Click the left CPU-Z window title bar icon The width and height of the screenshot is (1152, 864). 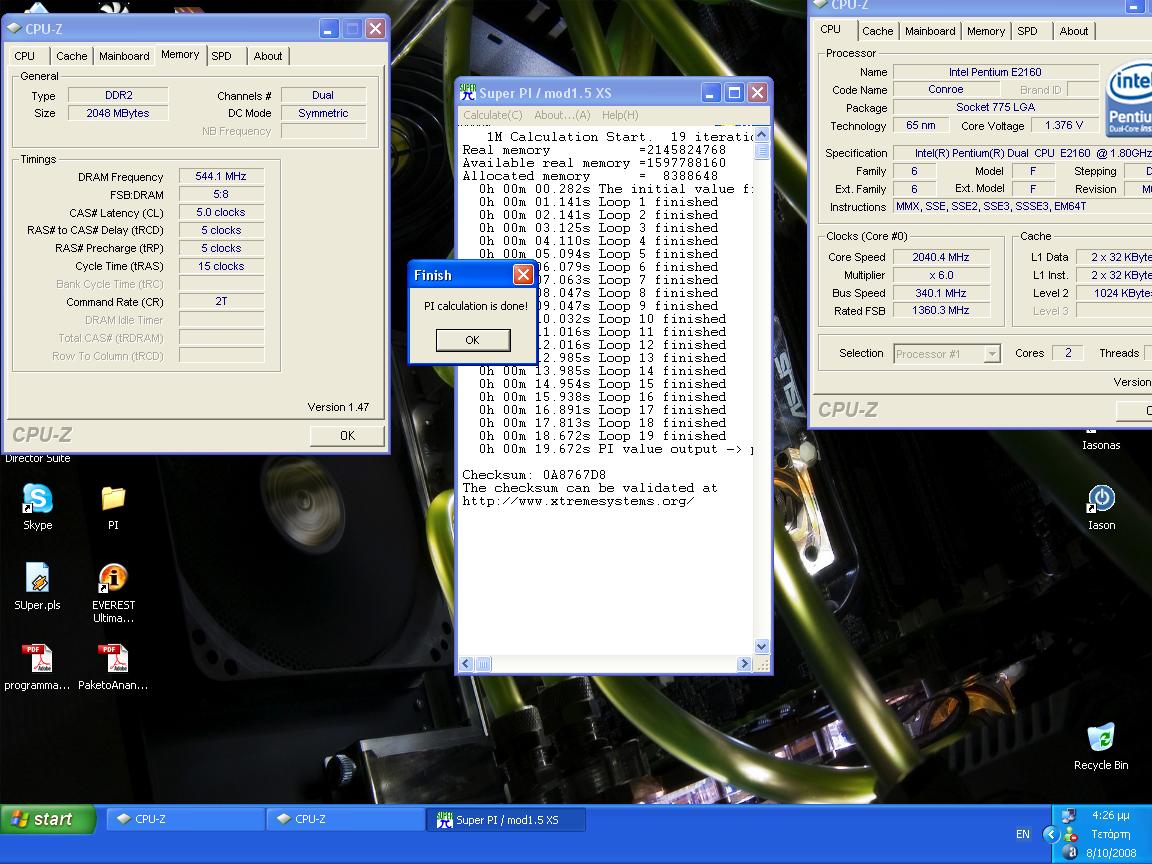pyautogui.click(x=14, y=29)
